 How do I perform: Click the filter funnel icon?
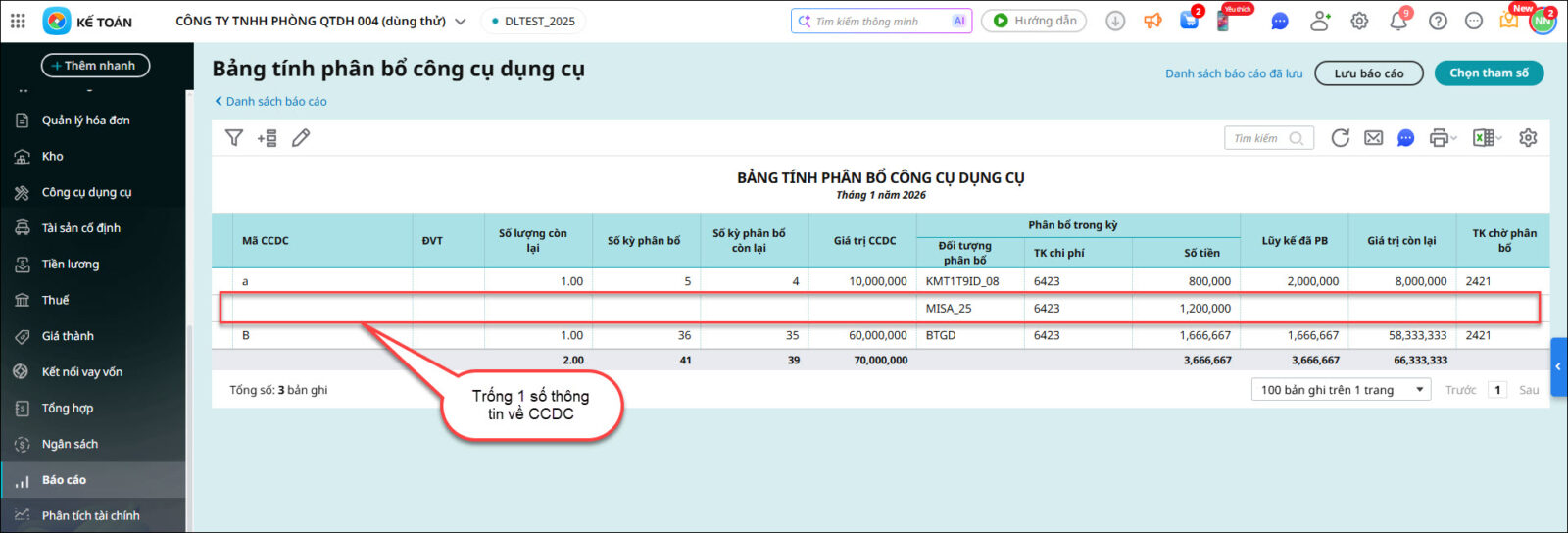(233, 138)
